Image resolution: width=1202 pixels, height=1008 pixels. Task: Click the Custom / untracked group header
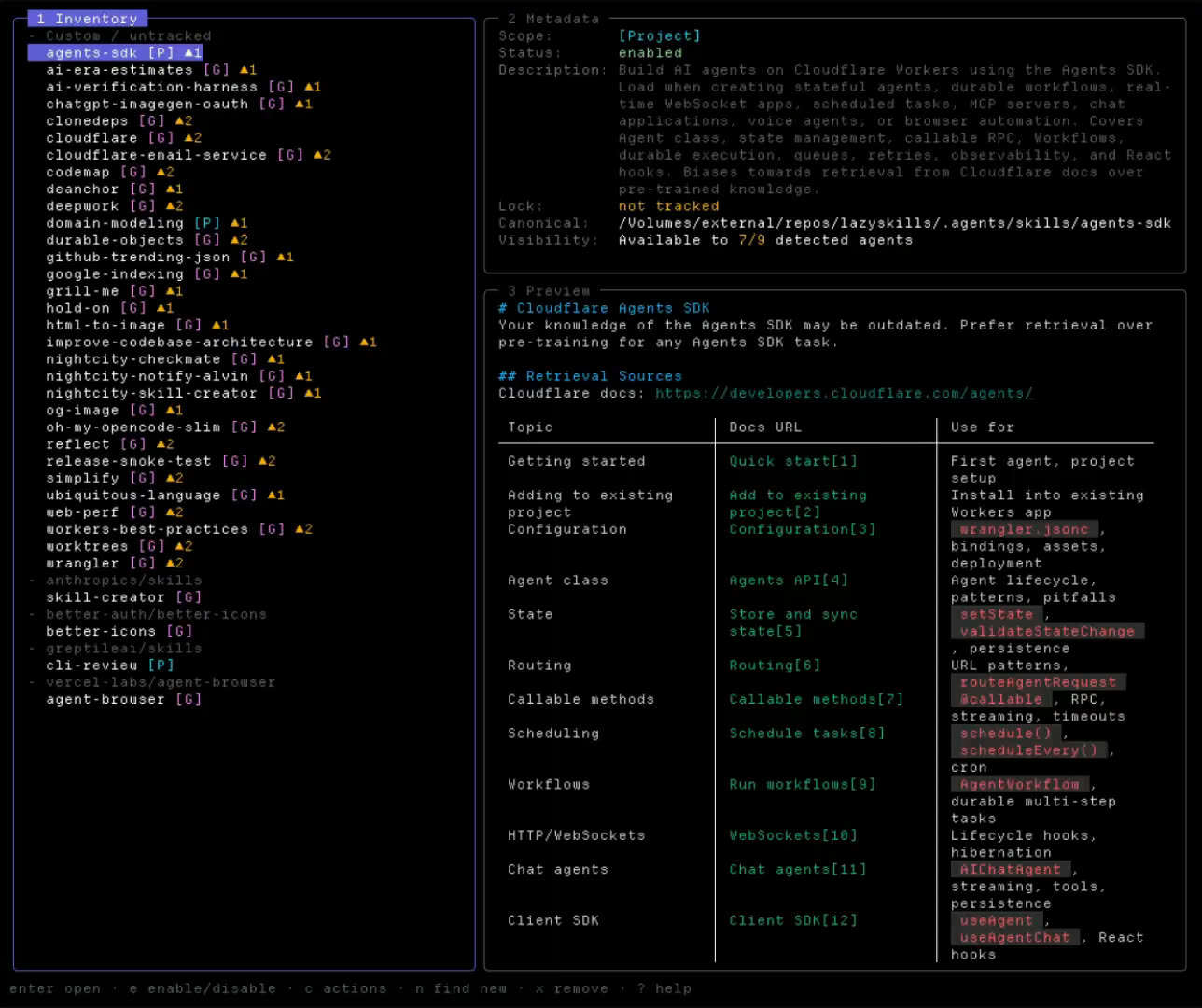pyautogui.click(x=119, y=36)
